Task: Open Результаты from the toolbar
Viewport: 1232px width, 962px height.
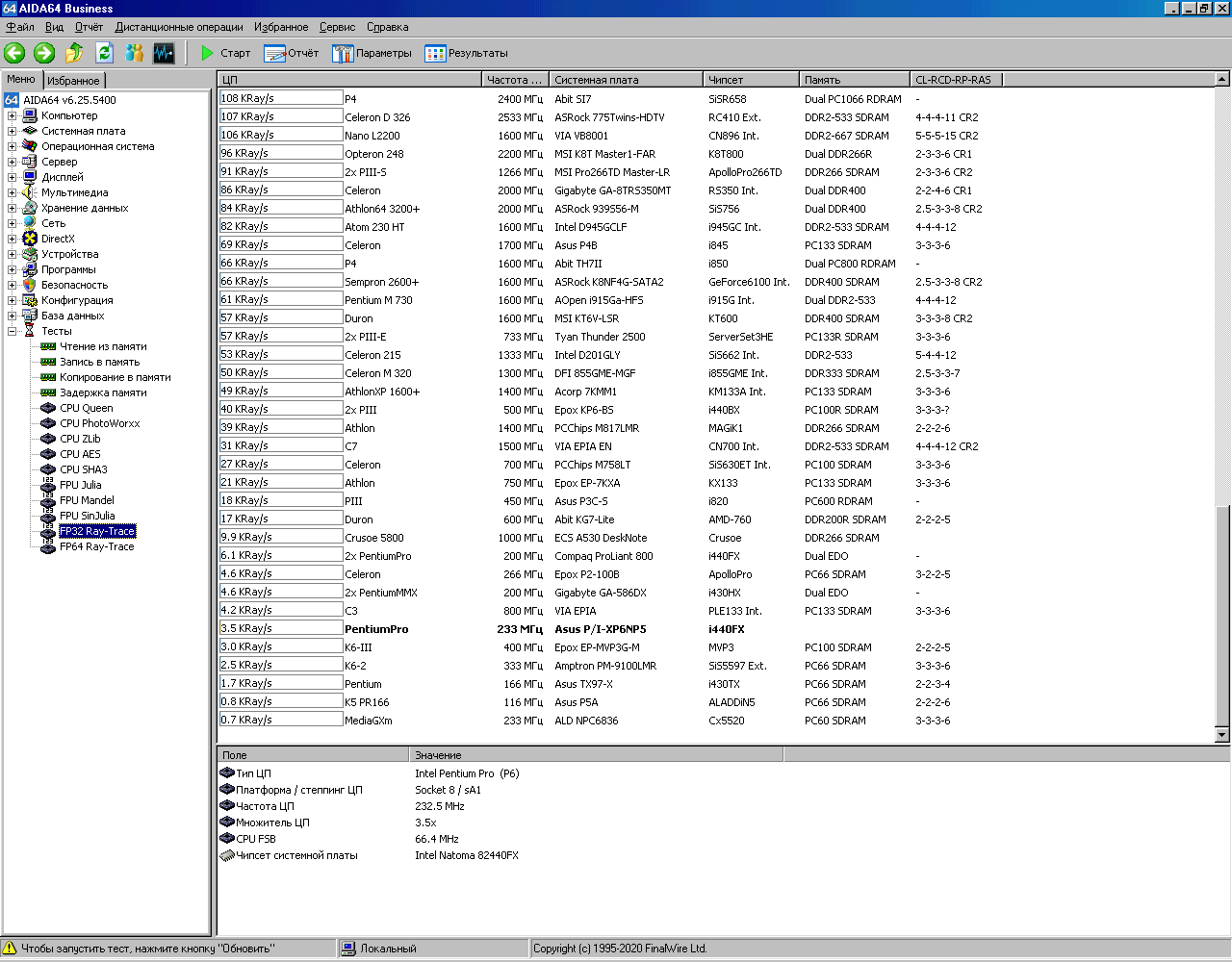Action: point(466,53)
